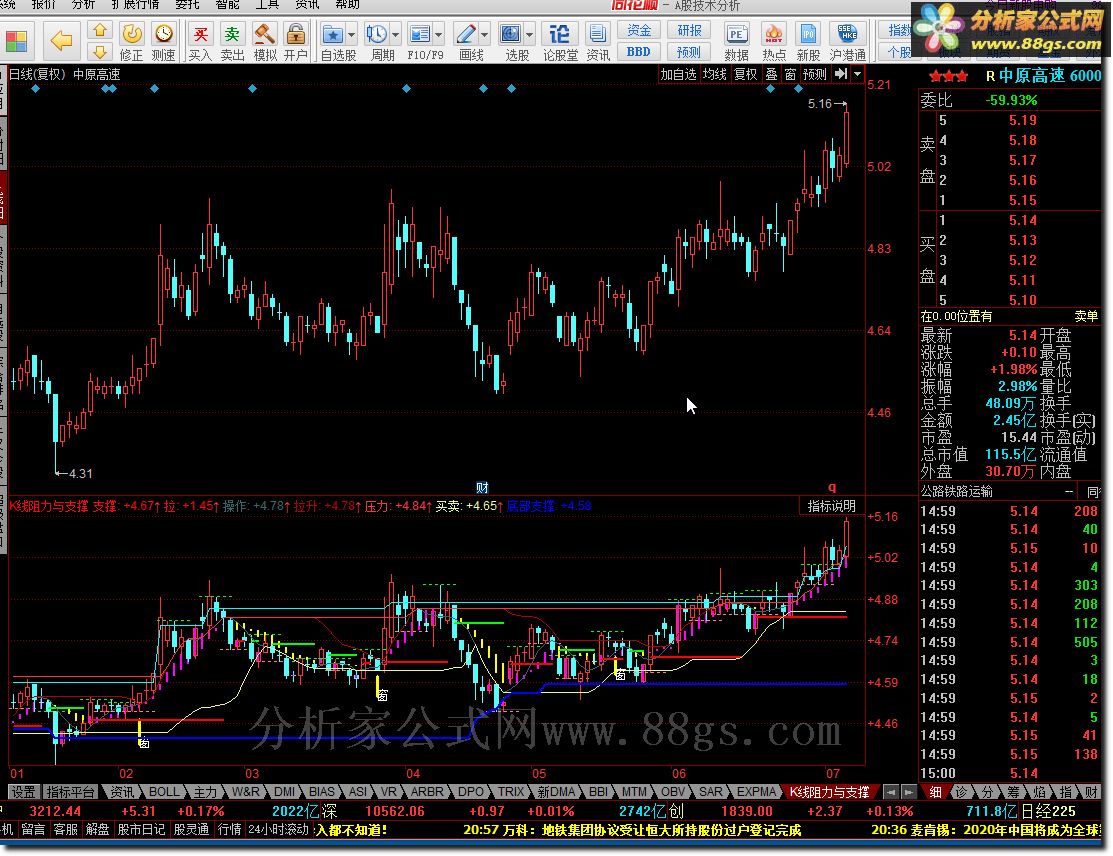Click the 开户 lock icon
This screenshot has width=1113, height=856.
pyautogui.click(x=295, y=34)
